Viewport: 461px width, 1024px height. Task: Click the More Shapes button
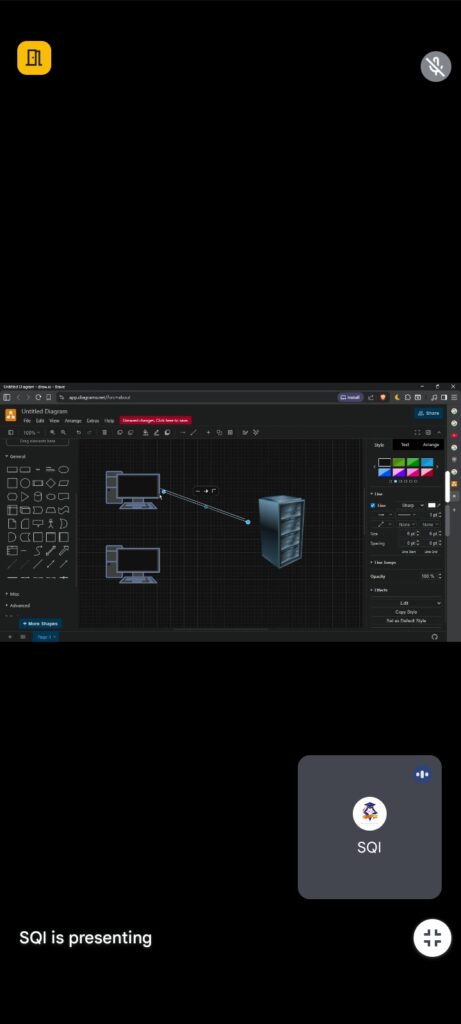tap(40, 623)
